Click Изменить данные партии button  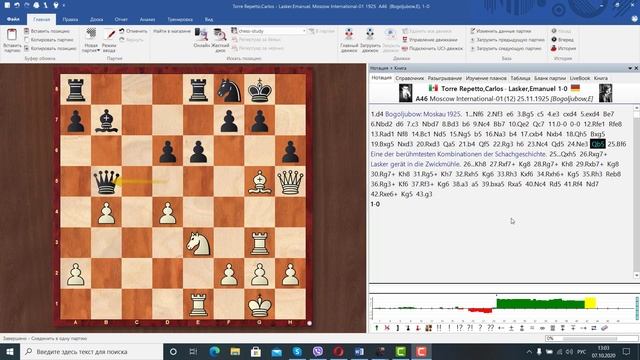pyautogui.click(x=500, y=31)
